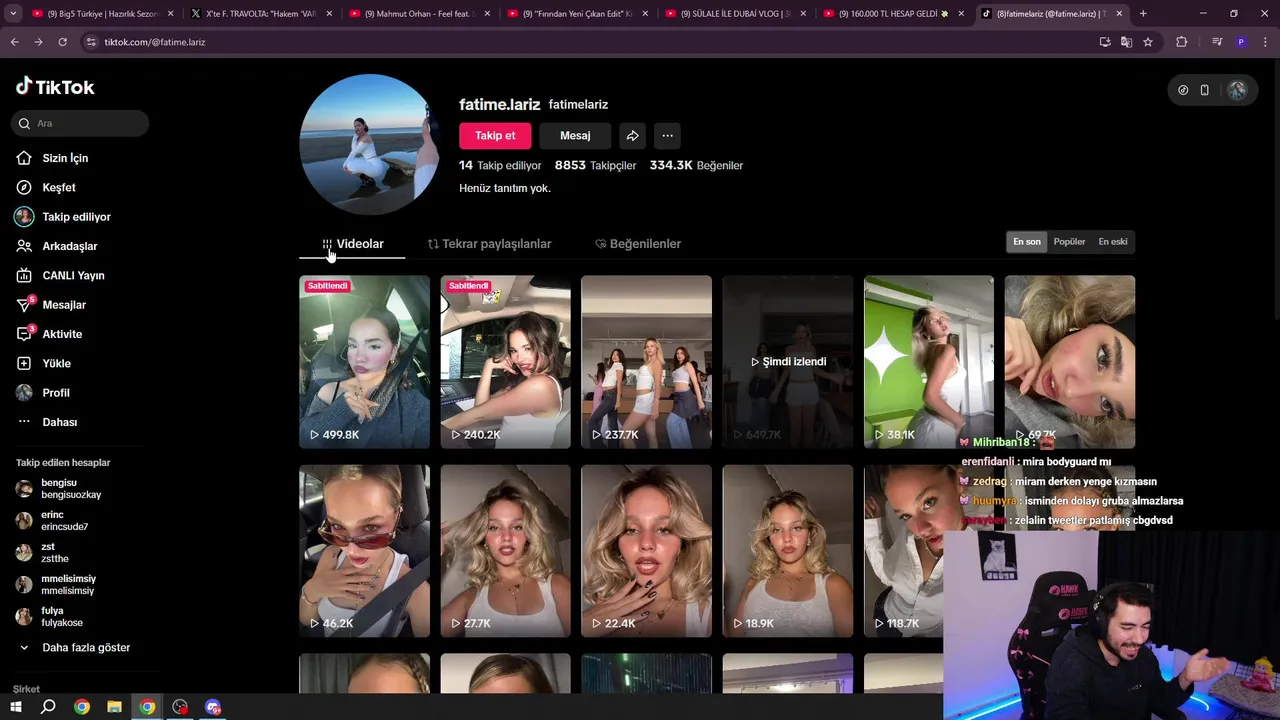1280x720 pixels.
Task: Open File Explorer from taskbar
Action: click(114, 707)
